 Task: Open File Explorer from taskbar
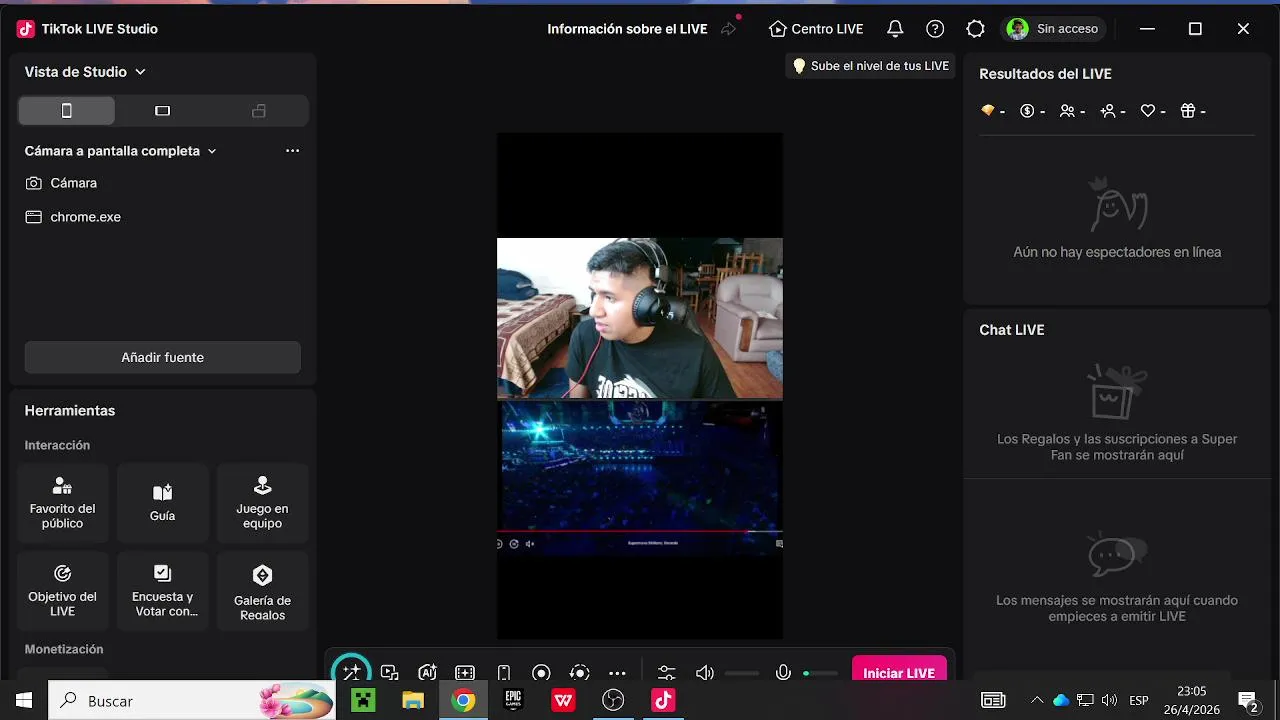413,701
